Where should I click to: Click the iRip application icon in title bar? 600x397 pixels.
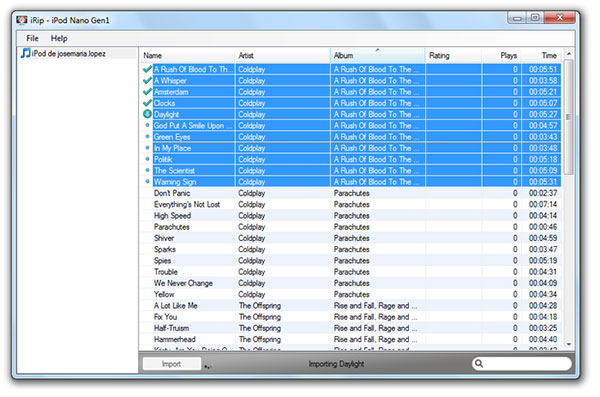pos(22,20)
